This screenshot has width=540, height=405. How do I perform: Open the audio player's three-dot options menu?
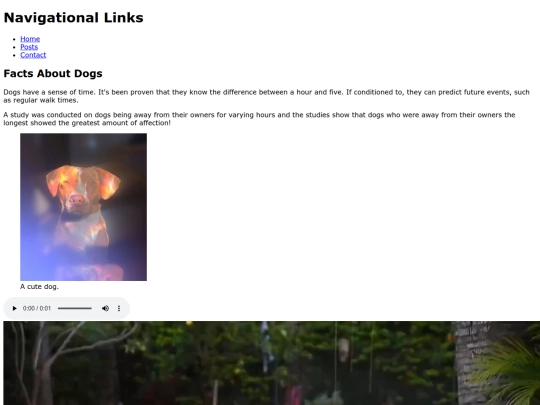point(119,308)
